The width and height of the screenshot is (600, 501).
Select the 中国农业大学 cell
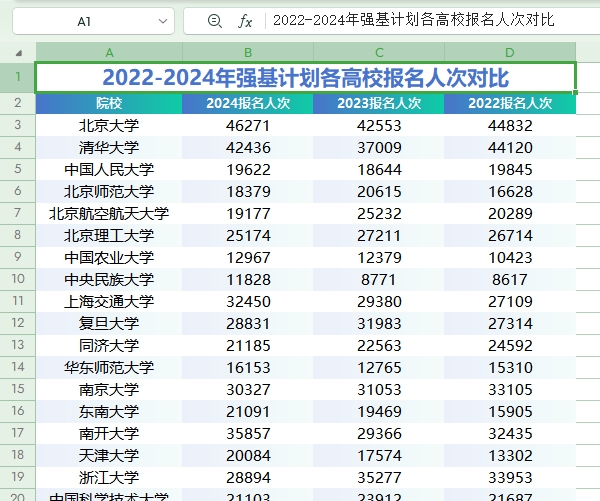click(109, 258)
